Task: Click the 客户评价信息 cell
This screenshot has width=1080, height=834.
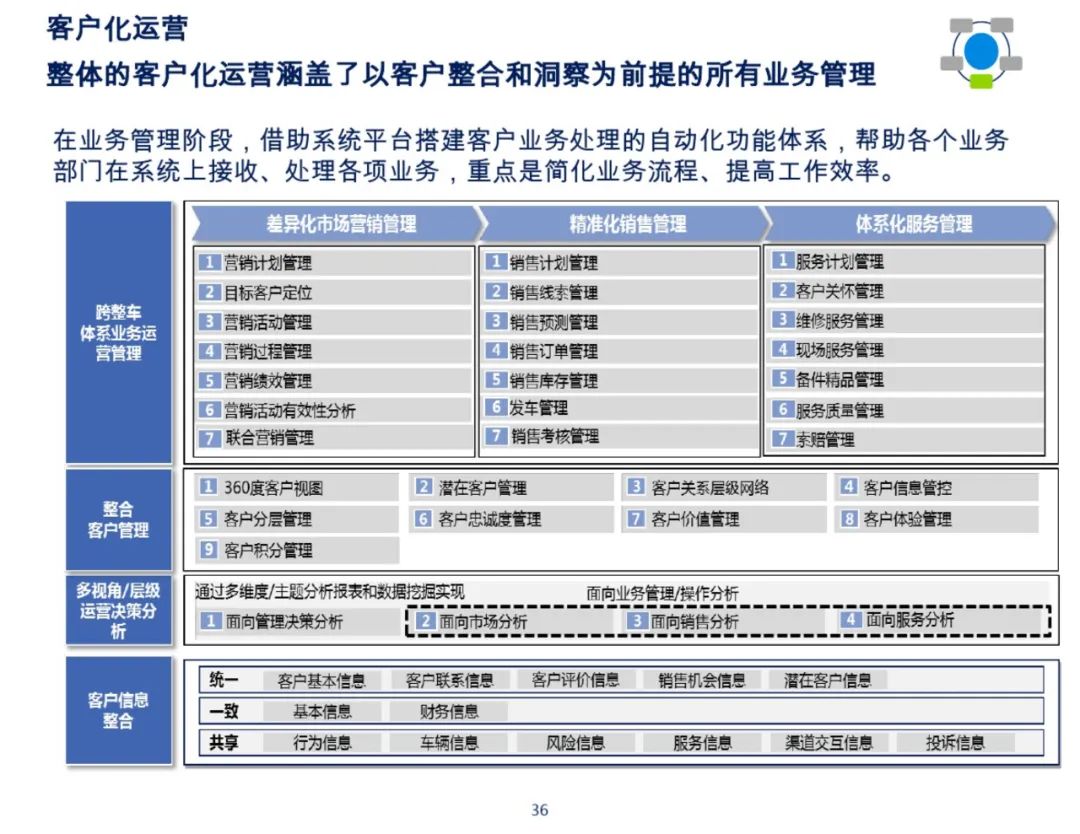Action: click(575, 680)
